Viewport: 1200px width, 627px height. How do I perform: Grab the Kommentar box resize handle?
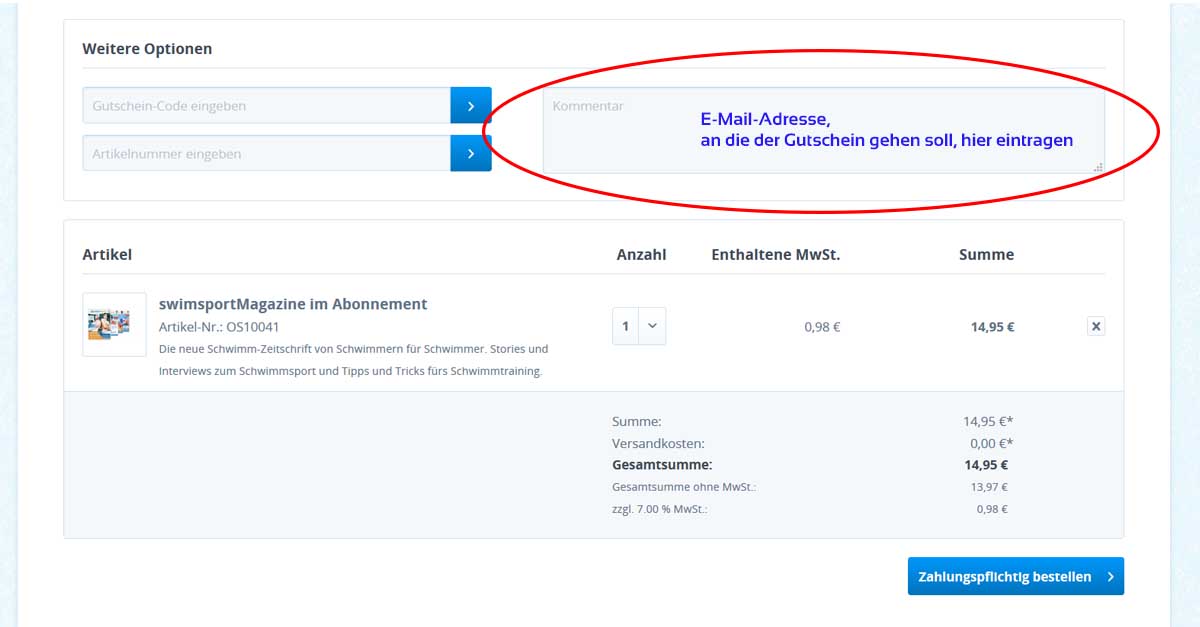click(1098, 167)
